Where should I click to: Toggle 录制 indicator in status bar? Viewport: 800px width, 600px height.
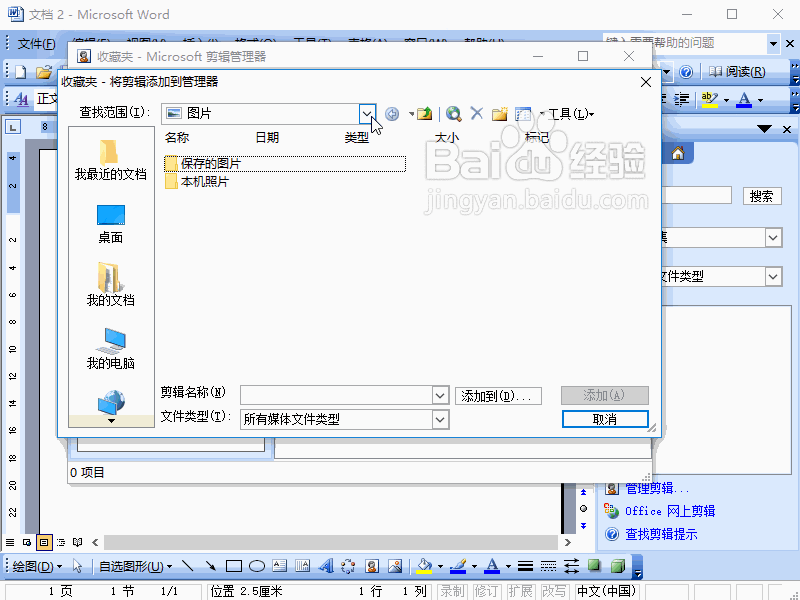tap(453, 591)
